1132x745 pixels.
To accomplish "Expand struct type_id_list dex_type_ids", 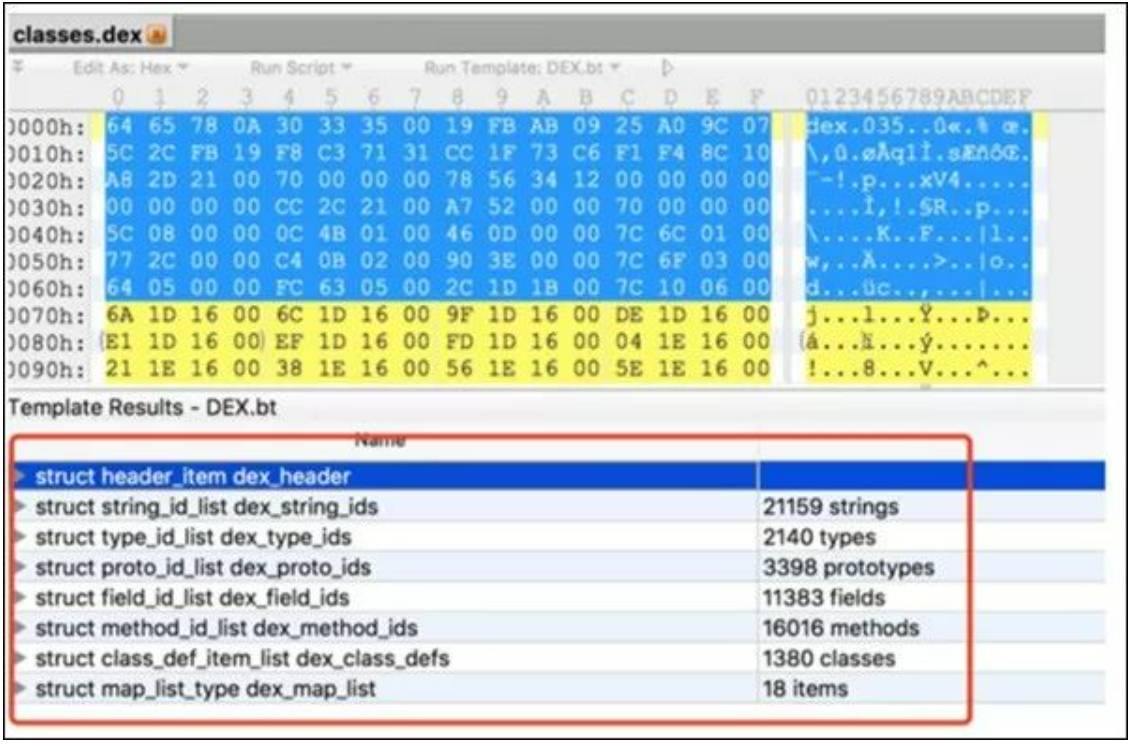I will coord(20,536).
